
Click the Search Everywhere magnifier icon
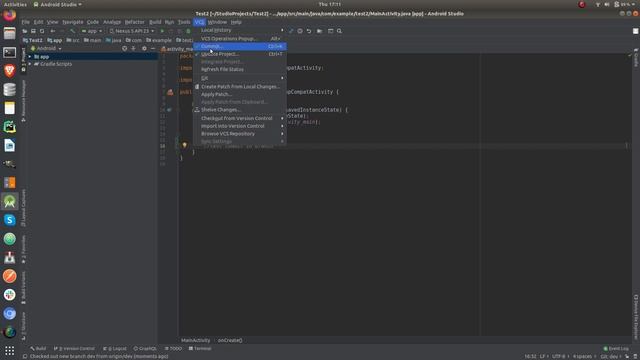[339, 31]
